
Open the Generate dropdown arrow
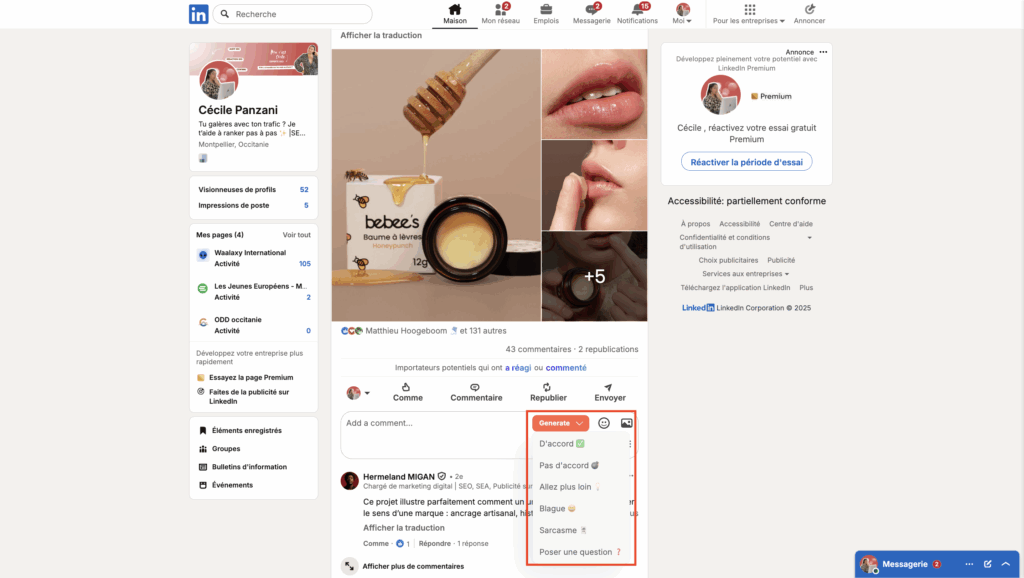point(578,423)
